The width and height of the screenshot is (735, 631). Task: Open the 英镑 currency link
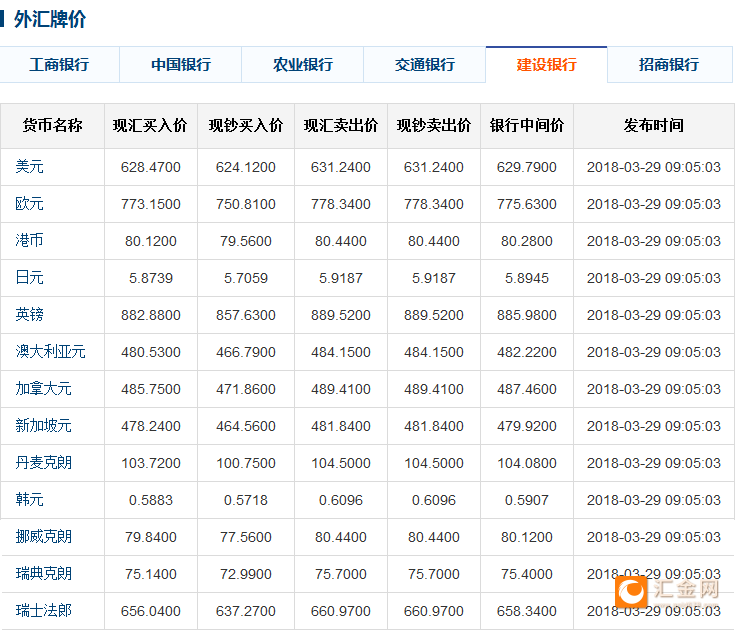pyautogui.click(x=30, y=315)
